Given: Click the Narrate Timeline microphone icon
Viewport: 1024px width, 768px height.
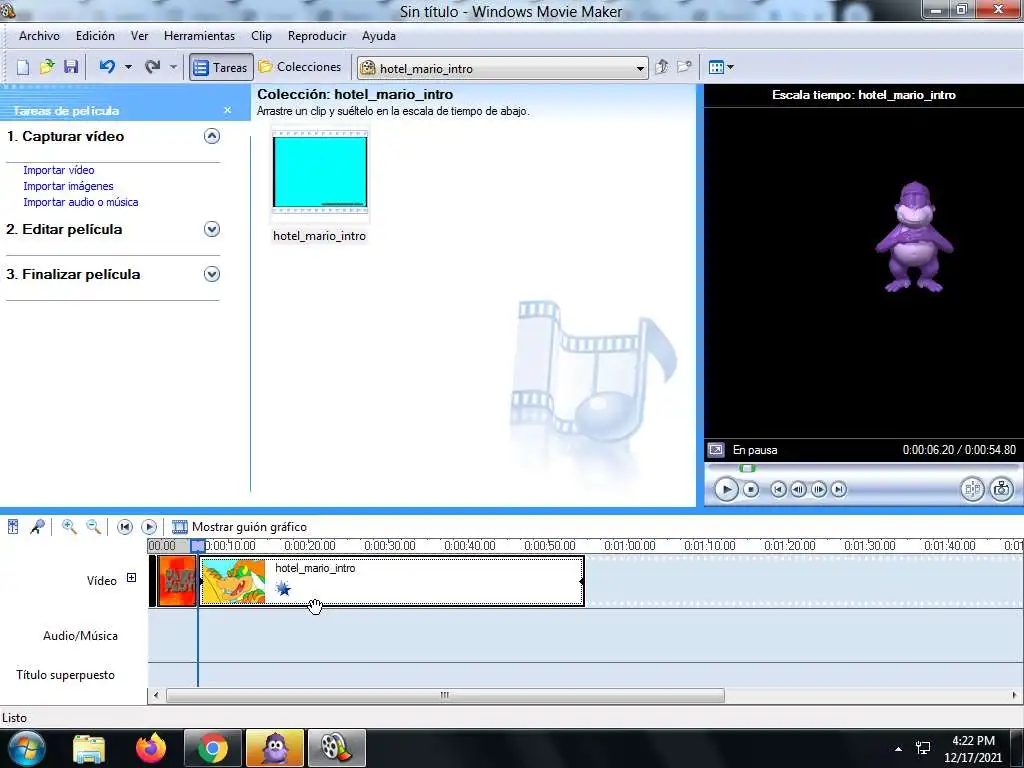Looking at the screenshot, I should click(x=37, y=526).
